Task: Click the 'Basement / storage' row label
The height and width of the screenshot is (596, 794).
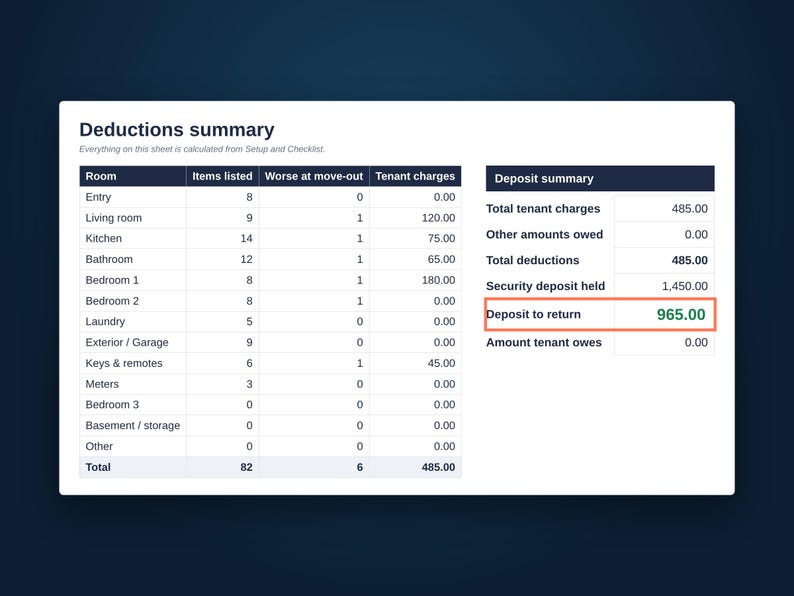Action: [x=133, y=425]
